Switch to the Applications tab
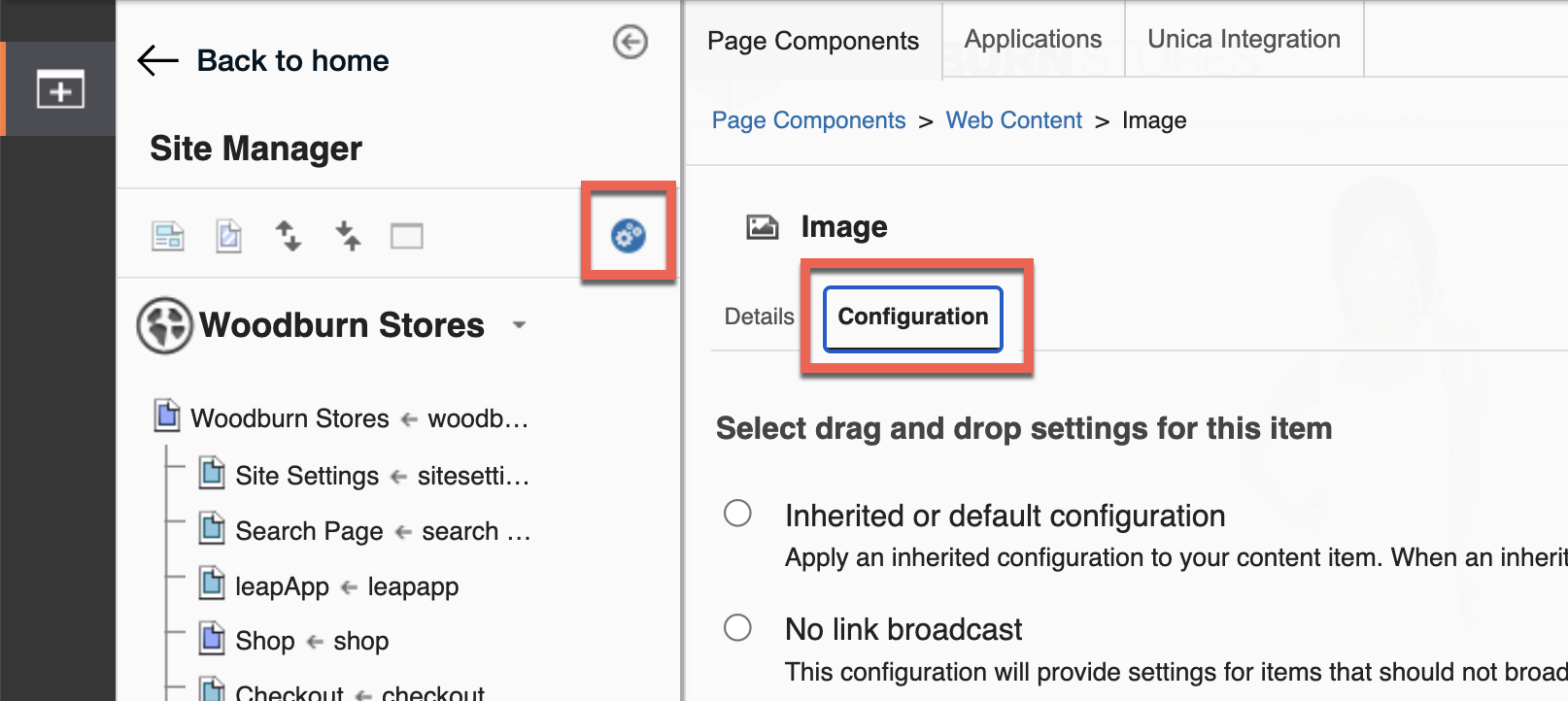 pos(1034,39)
